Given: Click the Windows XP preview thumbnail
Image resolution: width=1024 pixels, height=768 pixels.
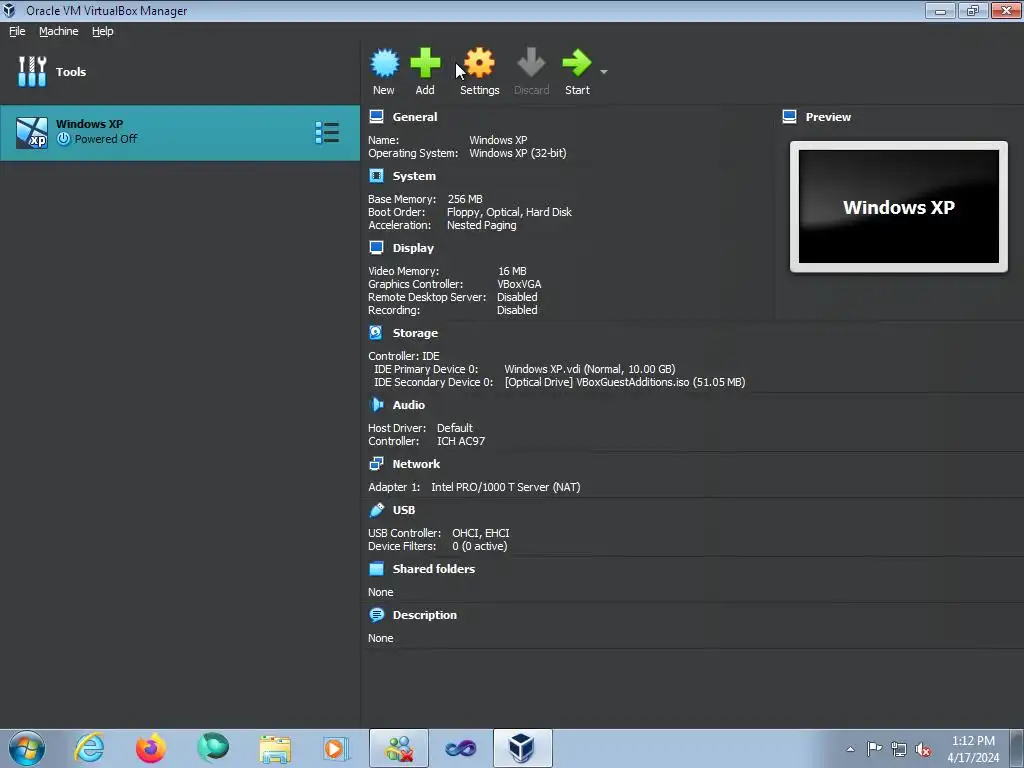Looking at the screenshot, I should [899, 206].
